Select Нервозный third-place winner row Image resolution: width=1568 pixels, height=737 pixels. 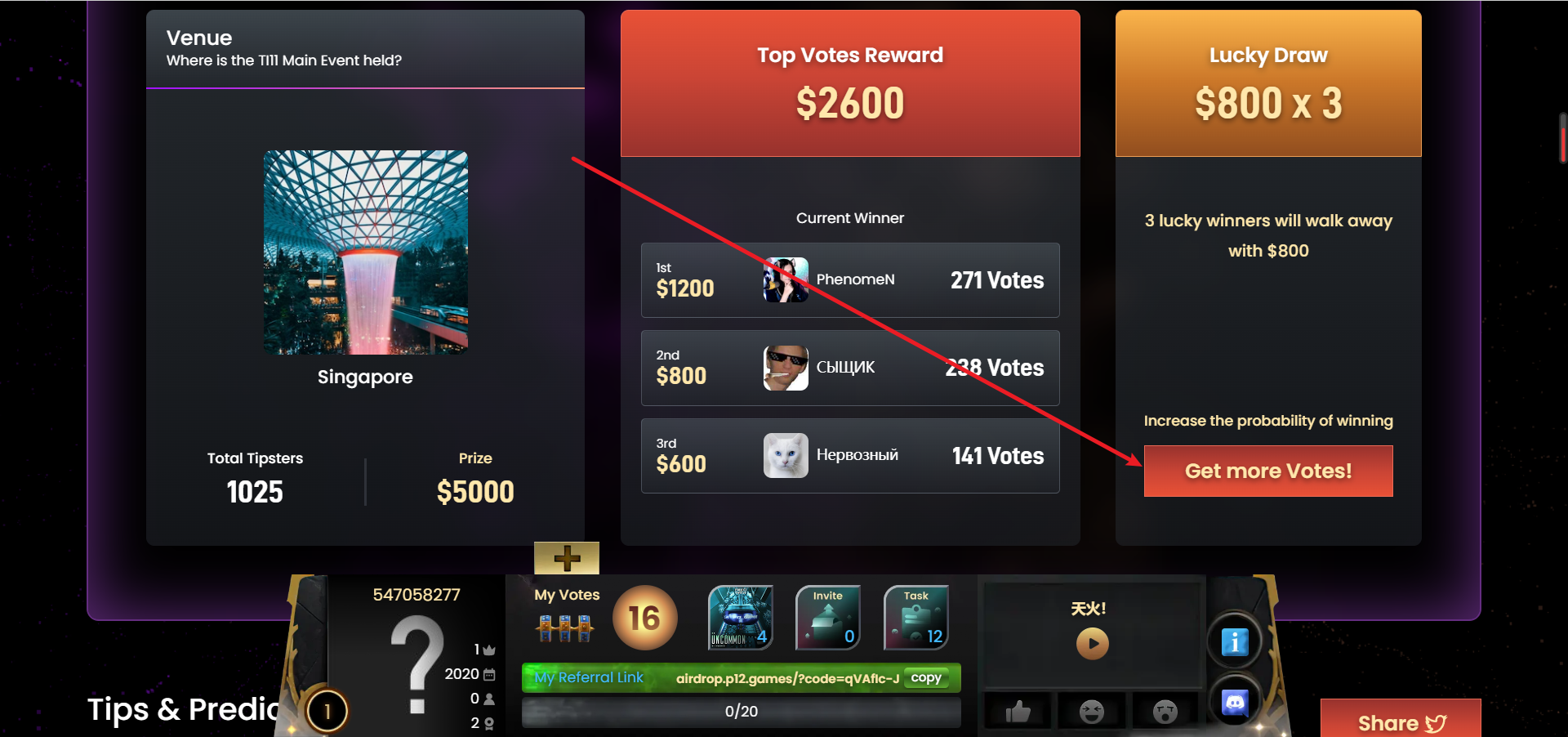click(x=850, y=456)
